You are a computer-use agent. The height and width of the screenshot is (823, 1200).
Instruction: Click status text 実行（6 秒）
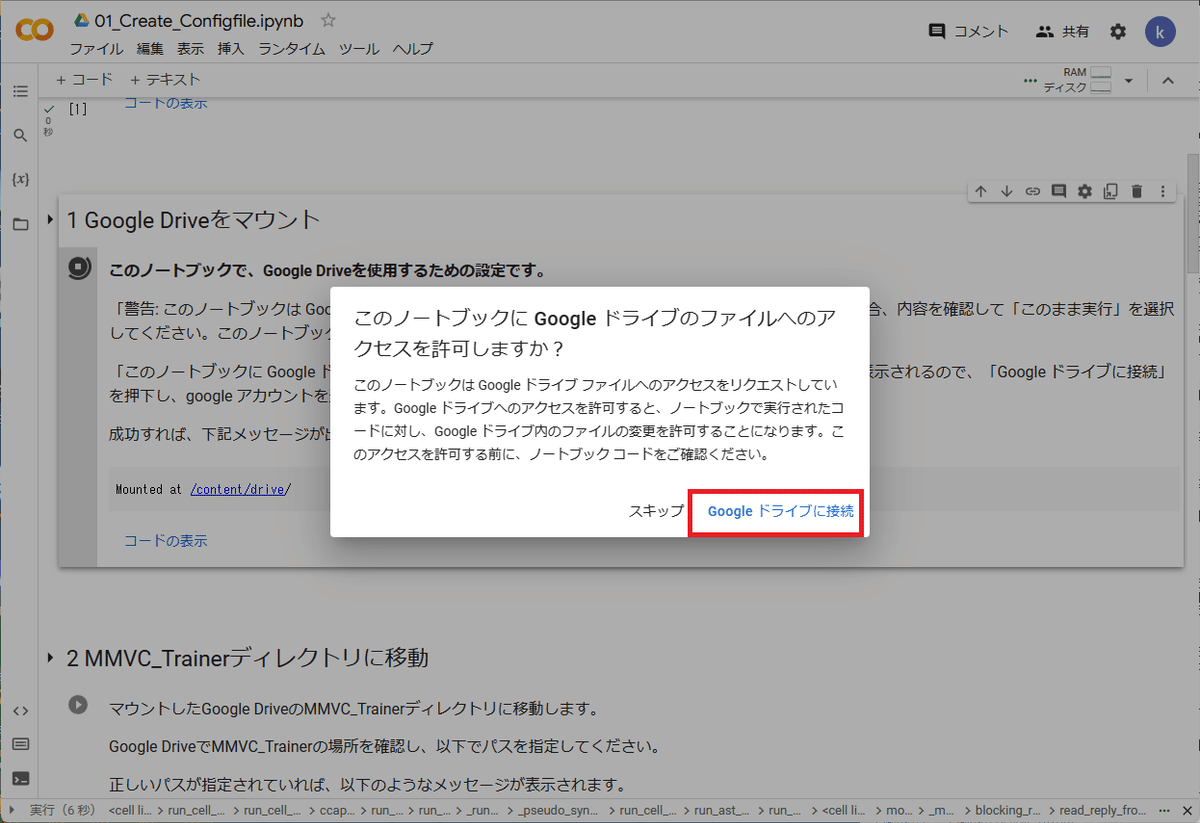61,810
